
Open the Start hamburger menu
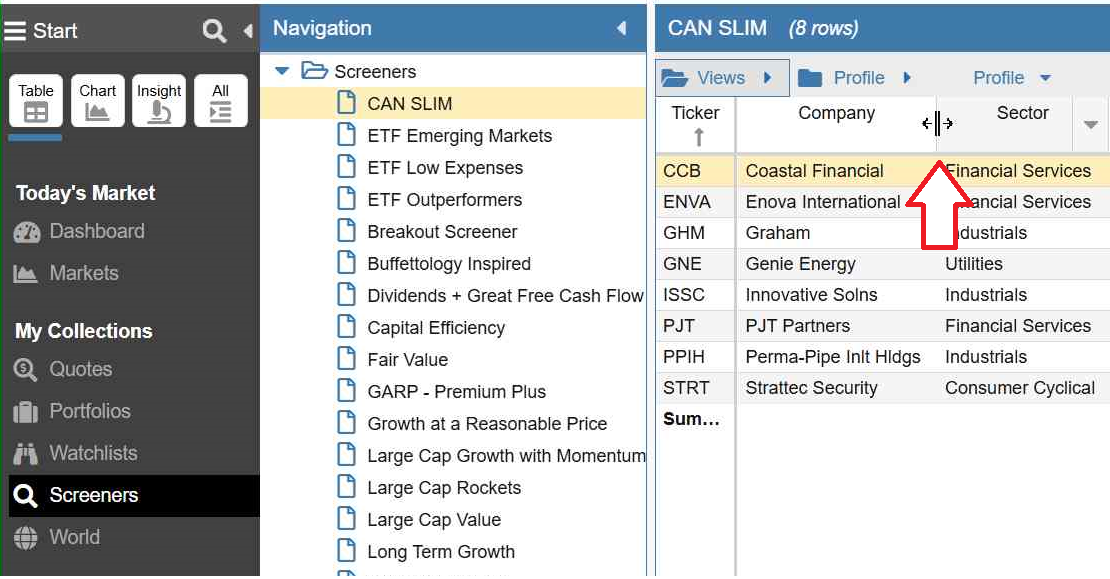[15, 31]
